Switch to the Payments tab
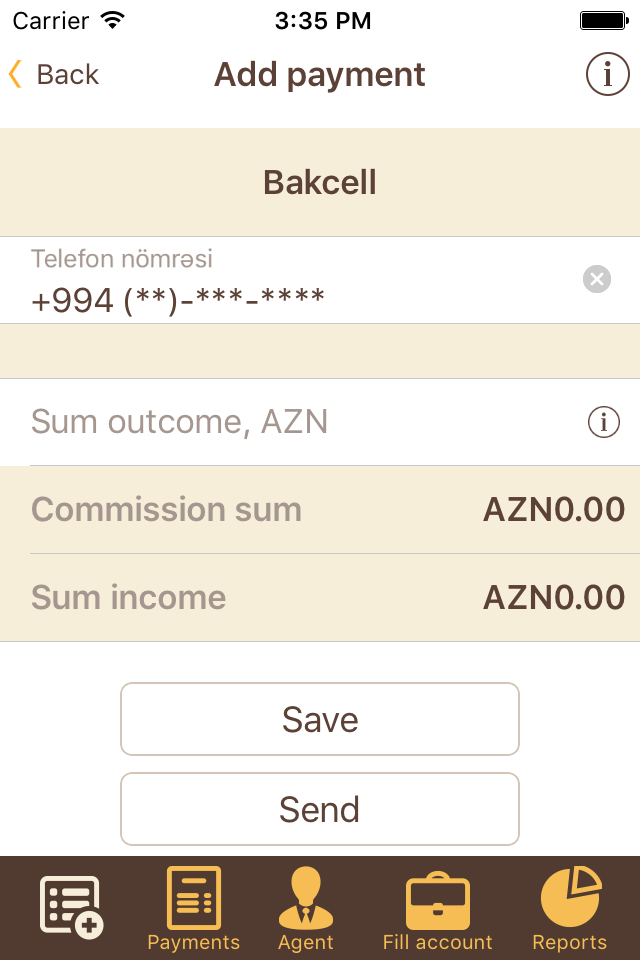640x960 pixels. [x=193, y=910]
